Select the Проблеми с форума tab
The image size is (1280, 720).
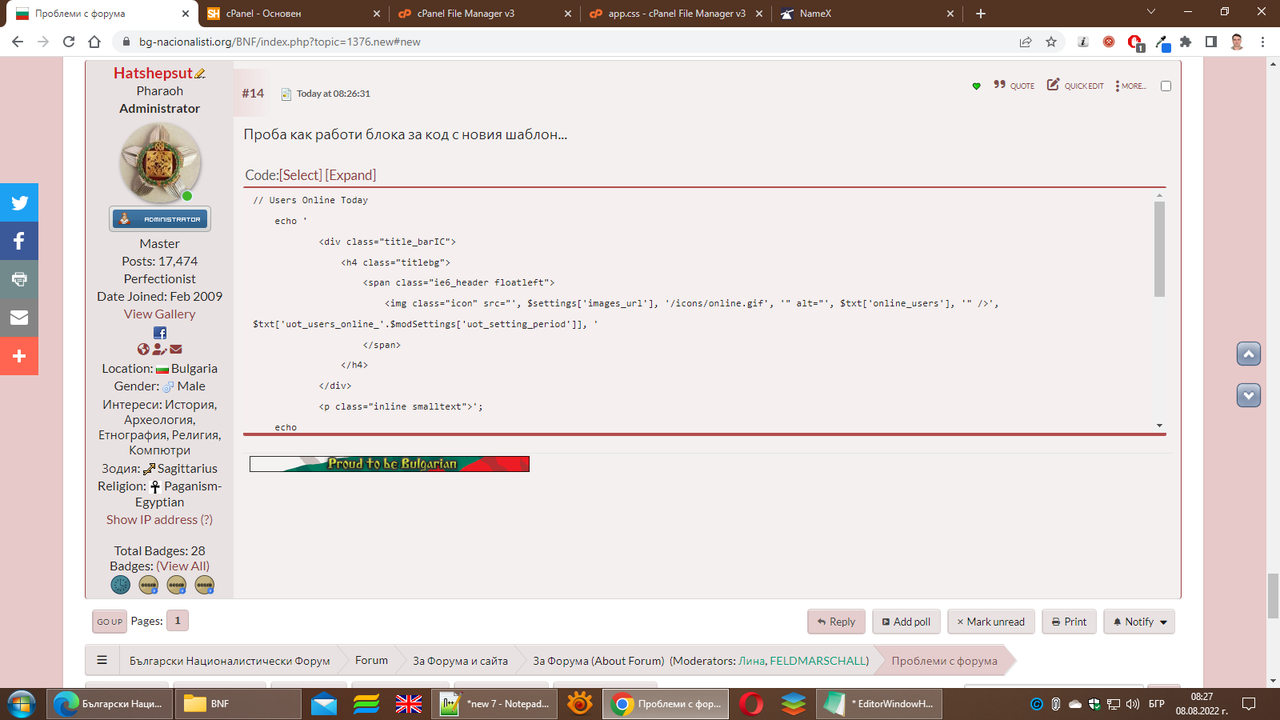[x=102, y=14]
